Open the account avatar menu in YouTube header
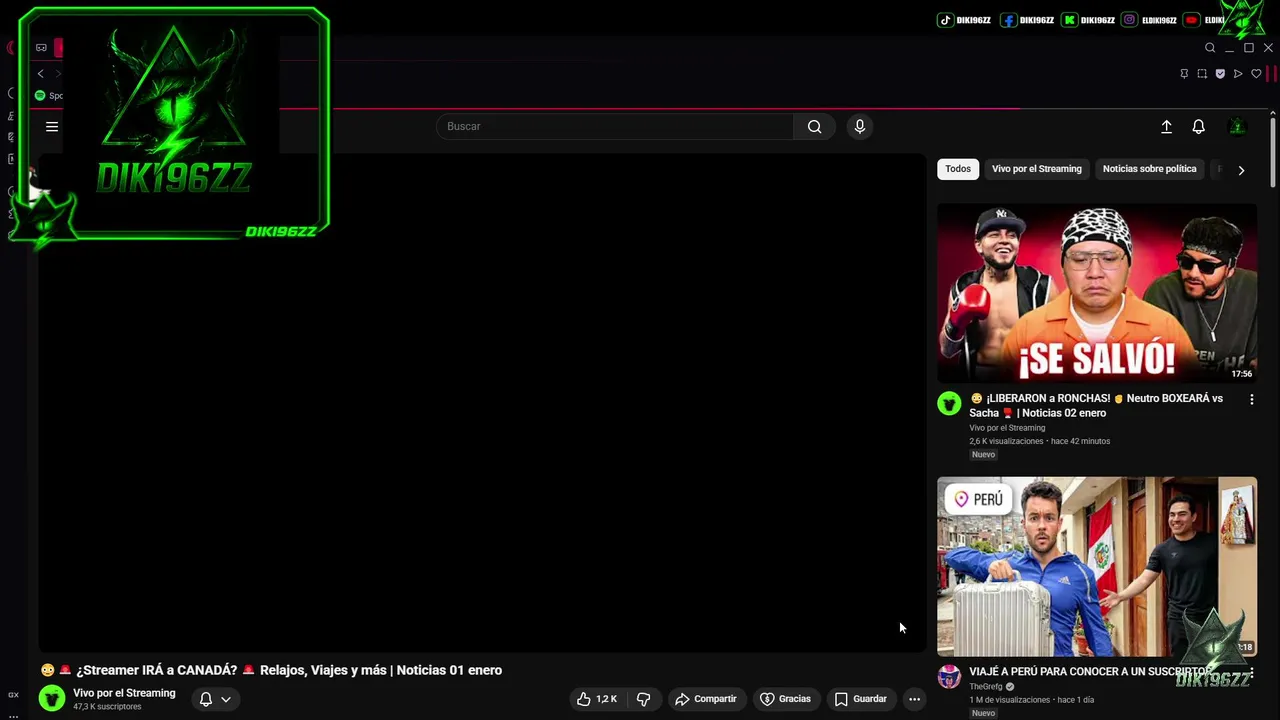The width and height of the screenshot is (1280, 720). pyautogui.click(x=1237, y=127)
